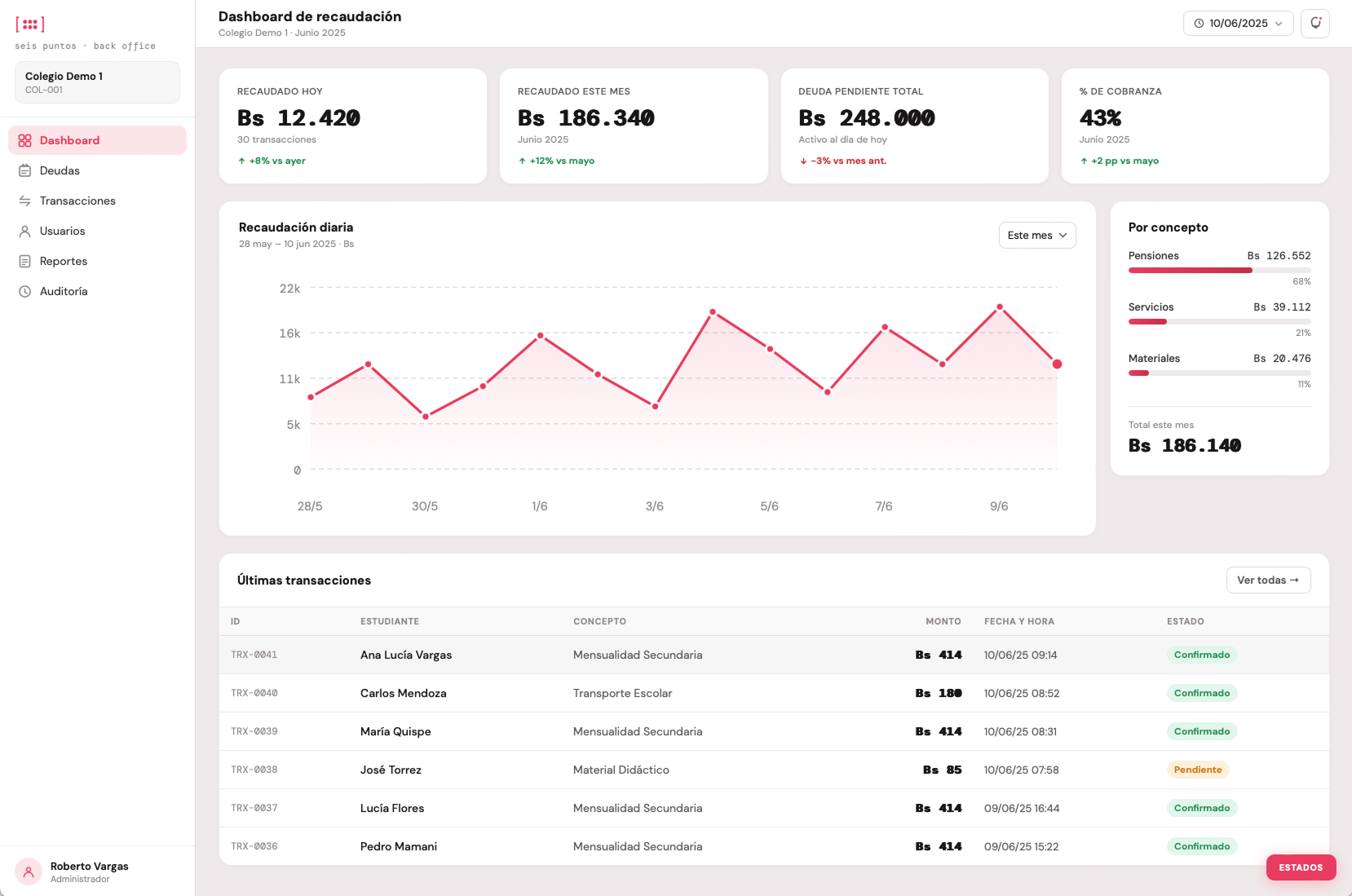Click Material Didáctico concept cell
The width and height of the screenshot is (1352, 896).
[621, 770]
